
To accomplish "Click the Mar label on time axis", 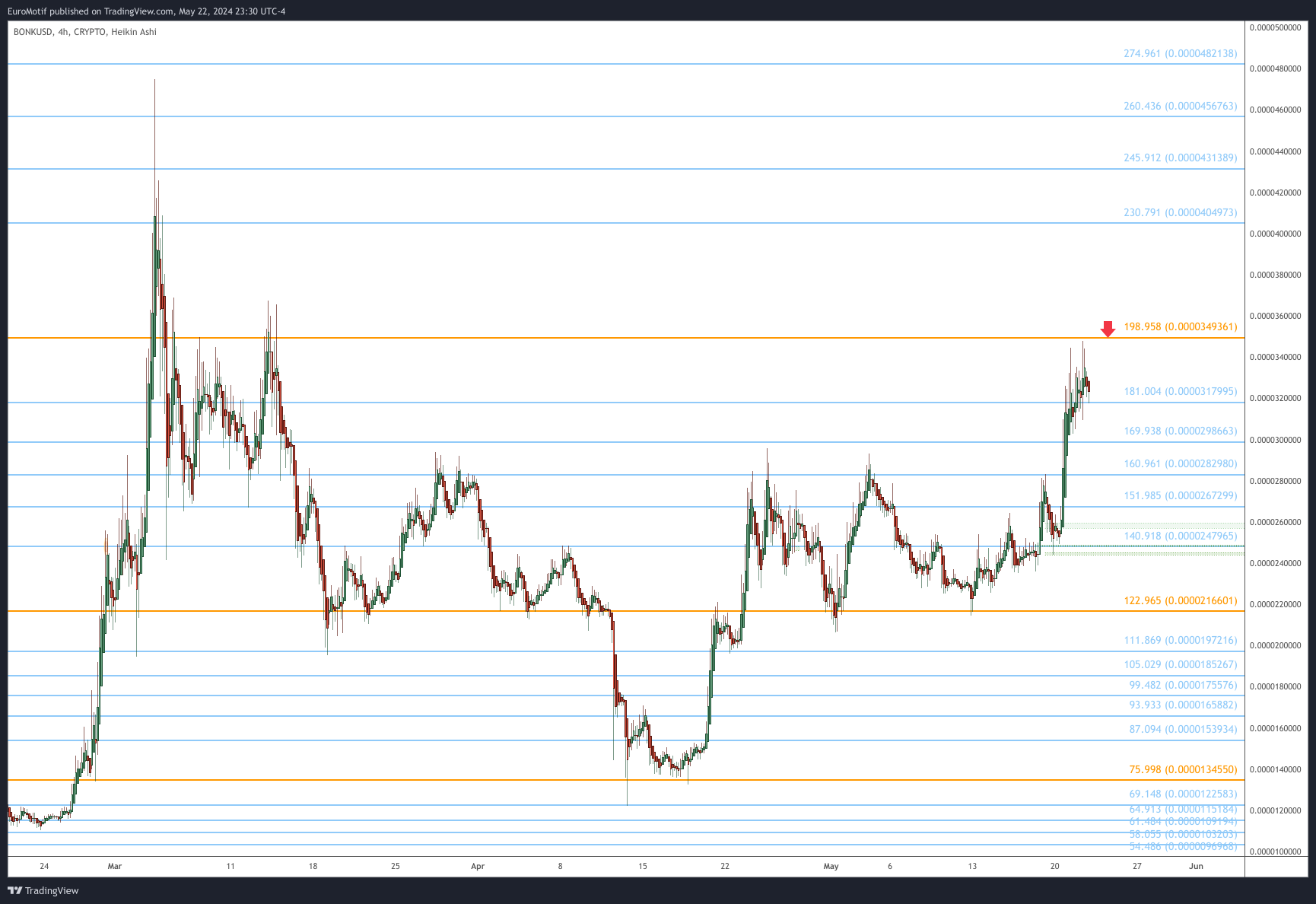I will (x=115, y=866).
